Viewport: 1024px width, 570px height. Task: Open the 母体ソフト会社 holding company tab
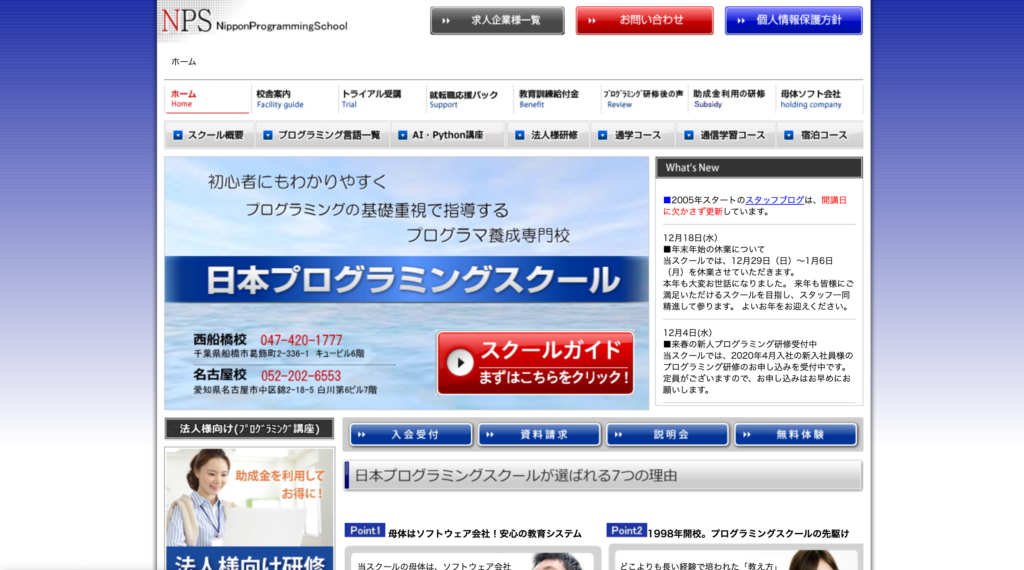click(x=818, y=99)
